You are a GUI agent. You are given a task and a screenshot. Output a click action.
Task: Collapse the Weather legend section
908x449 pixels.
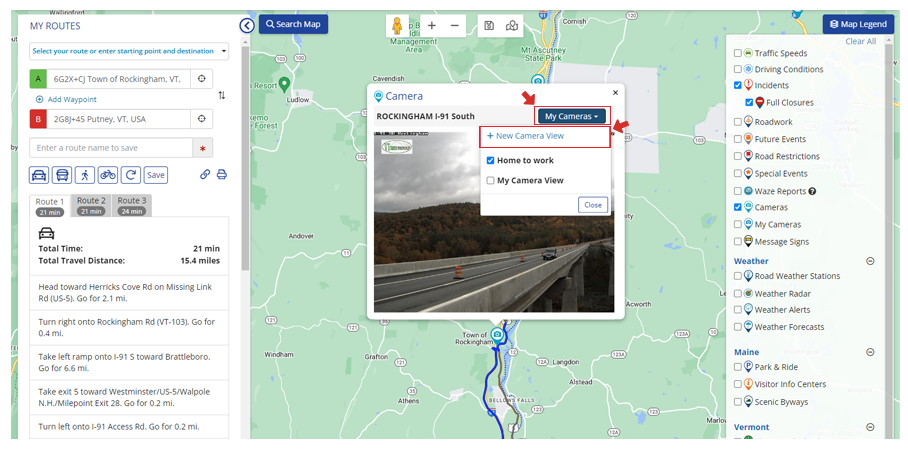point(870,261)
